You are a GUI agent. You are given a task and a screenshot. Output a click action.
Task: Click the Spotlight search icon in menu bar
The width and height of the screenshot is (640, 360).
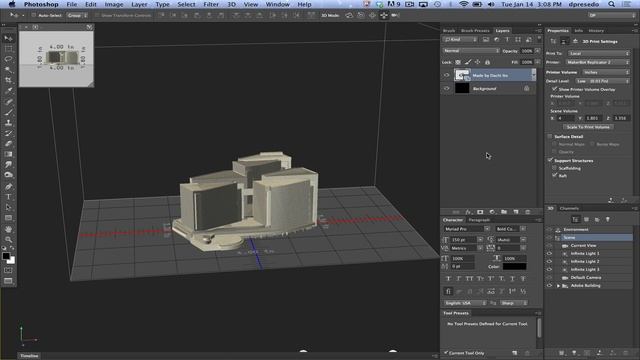click(611, 4)
